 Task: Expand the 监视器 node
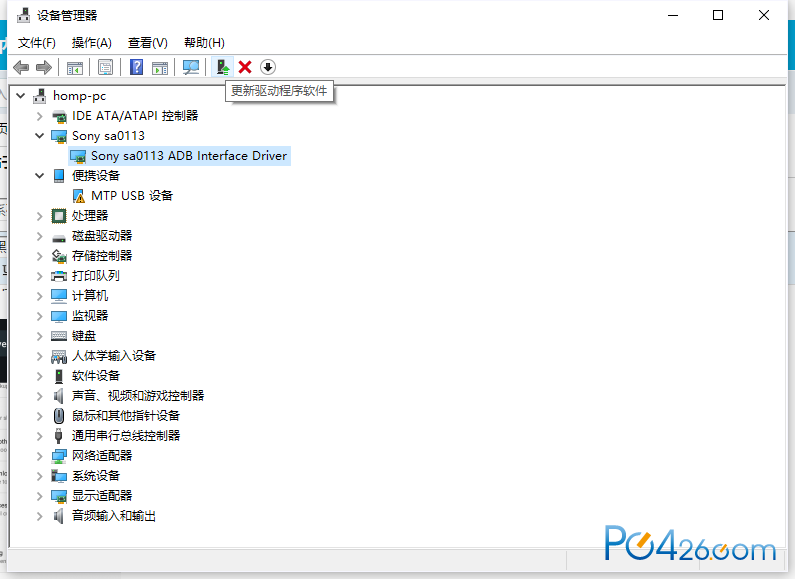(40, 316)
